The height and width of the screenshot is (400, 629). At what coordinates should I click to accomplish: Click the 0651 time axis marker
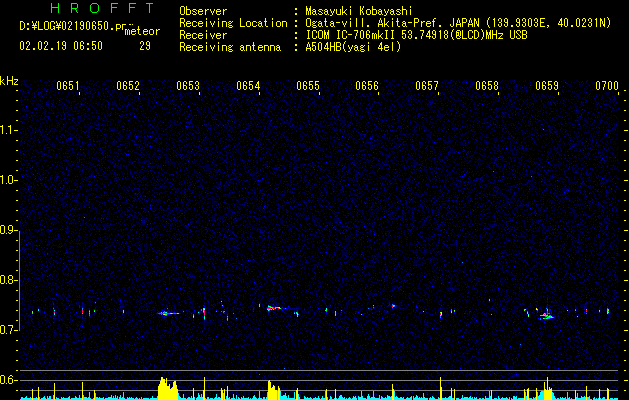coord(68,86)
